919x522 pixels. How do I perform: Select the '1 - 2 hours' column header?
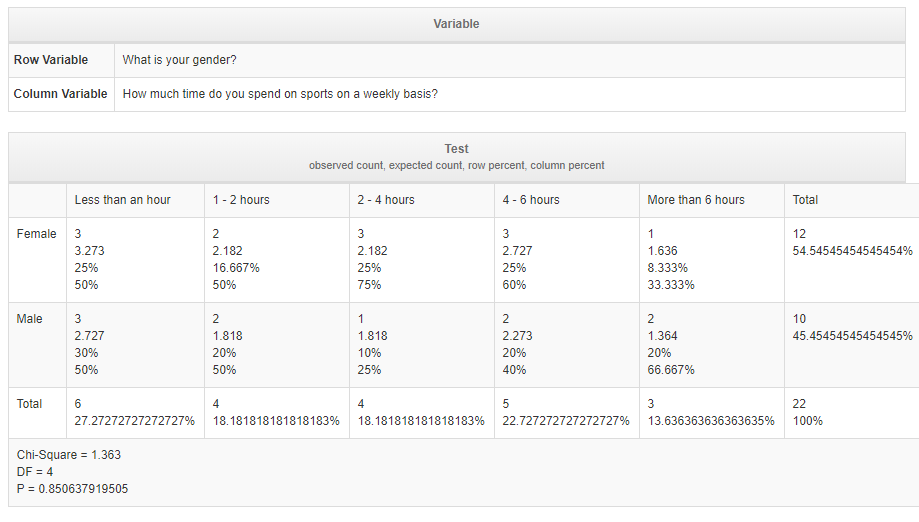(277, 200)
